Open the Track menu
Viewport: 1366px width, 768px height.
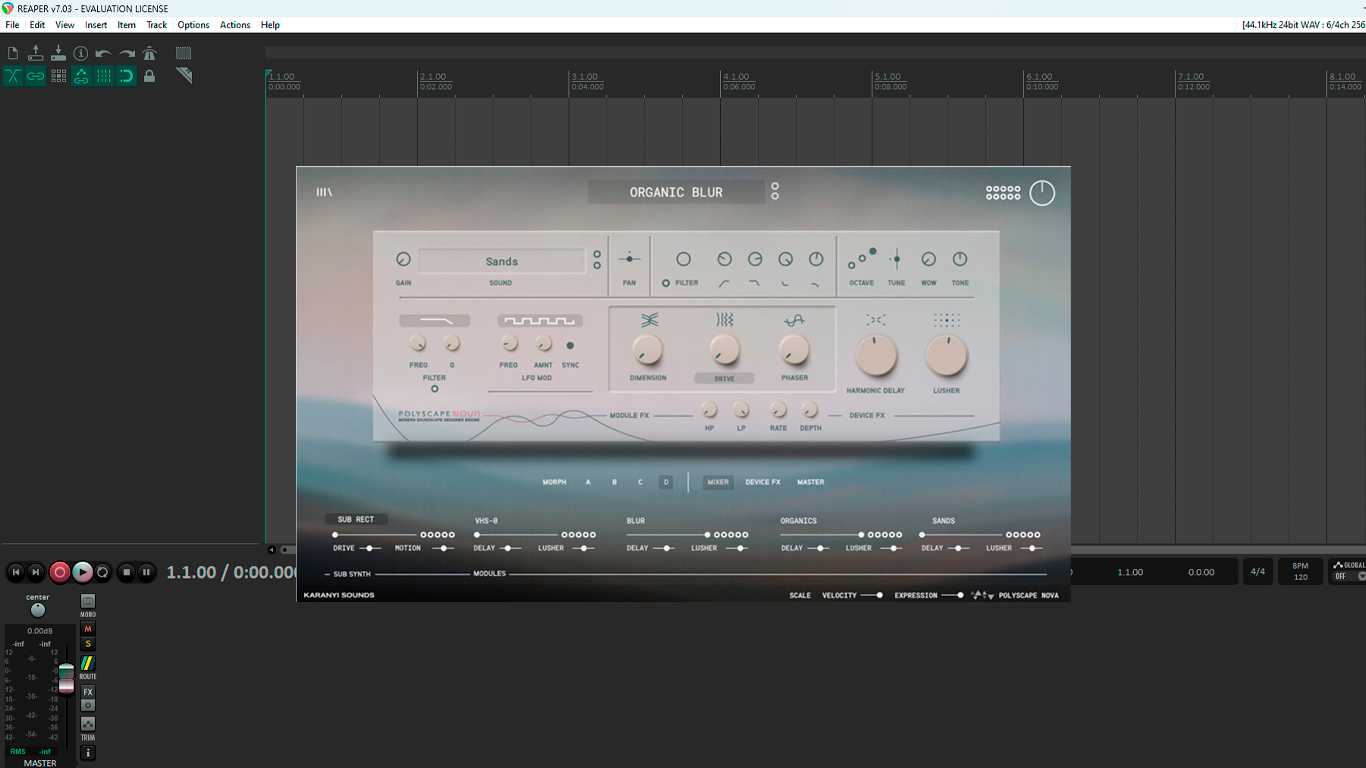click(x=157, y=25)
